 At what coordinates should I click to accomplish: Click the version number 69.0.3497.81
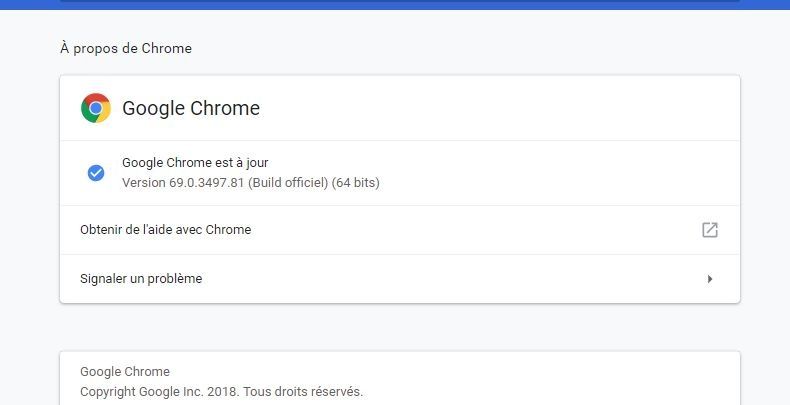coord(207,182)
